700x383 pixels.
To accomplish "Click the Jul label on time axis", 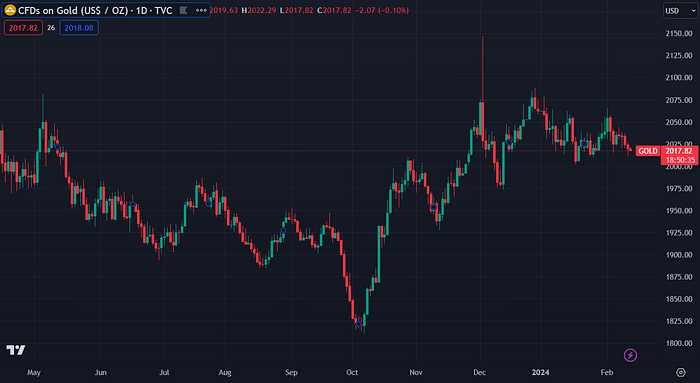I will (x=164, y=372).
